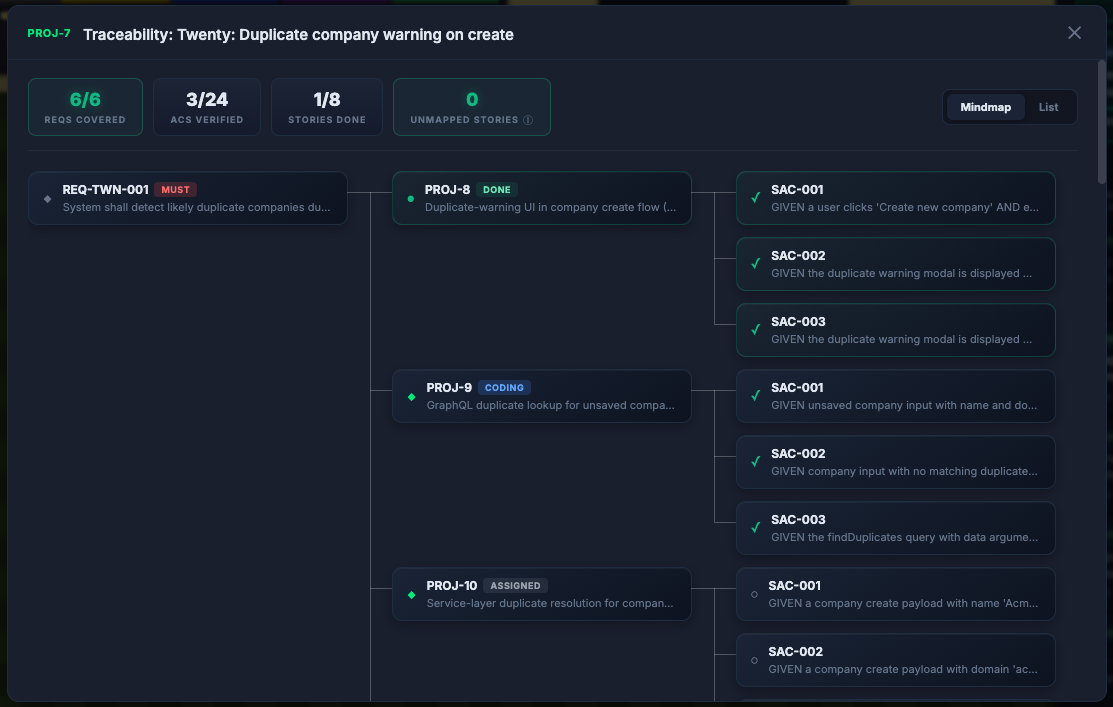Toggle the verified state of SAC-003 under PROJ-8
Viewport: 1113px width, 707px height.
pos(756,329)
